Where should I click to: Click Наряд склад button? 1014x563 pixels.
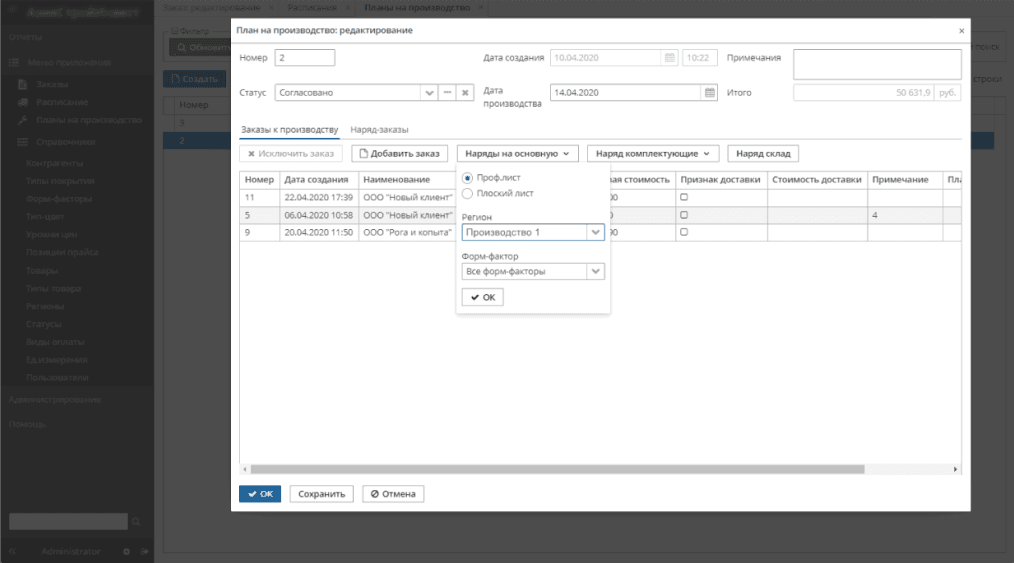pyautogui.click(x=763, y=153)
